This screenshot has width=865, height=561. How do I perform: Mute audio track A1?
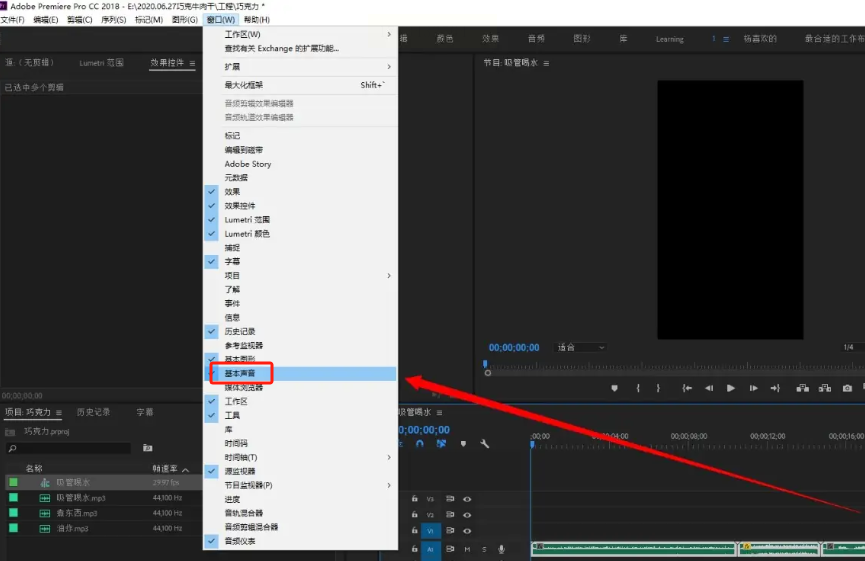pos(467,549)
